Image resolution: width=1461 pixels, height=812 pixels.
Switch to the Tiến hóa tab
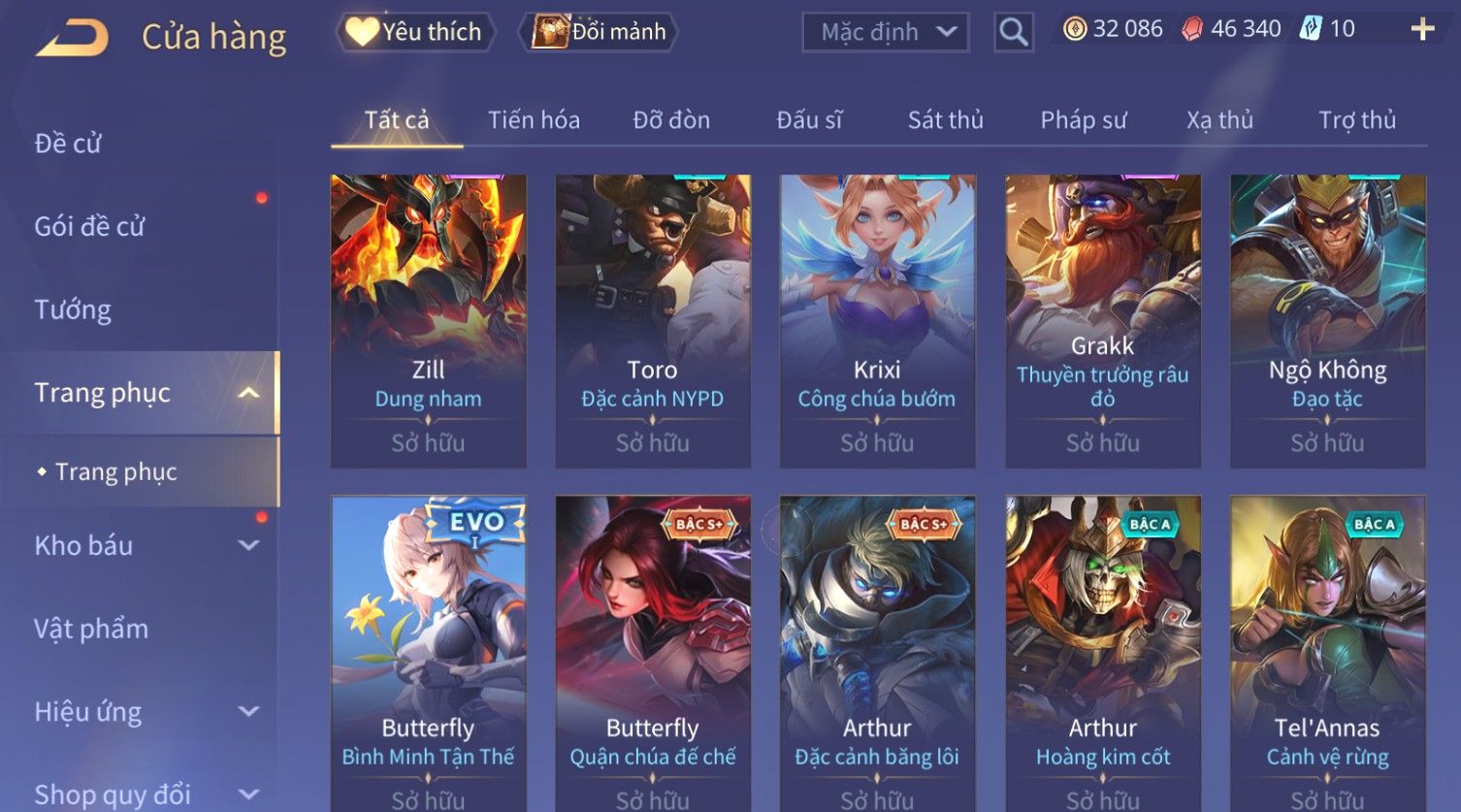click(534, 120)
